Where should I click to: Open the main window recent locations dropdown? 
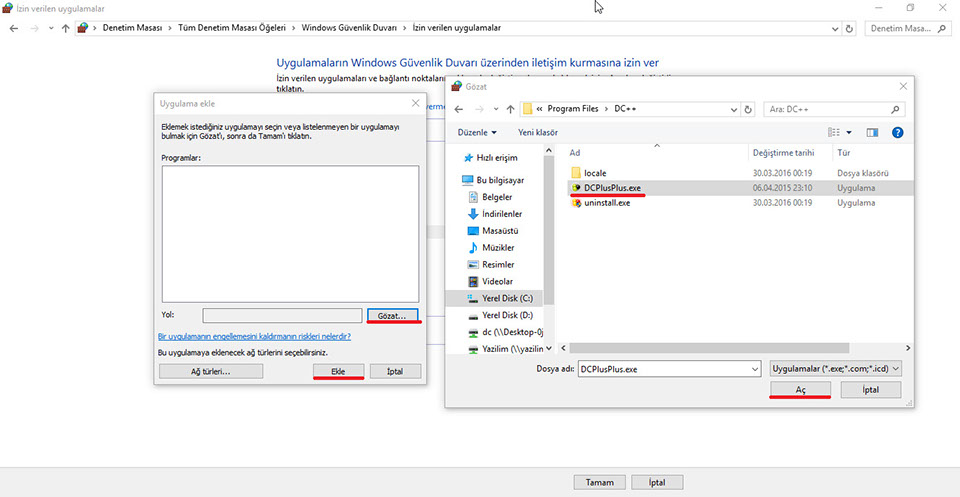51,28
